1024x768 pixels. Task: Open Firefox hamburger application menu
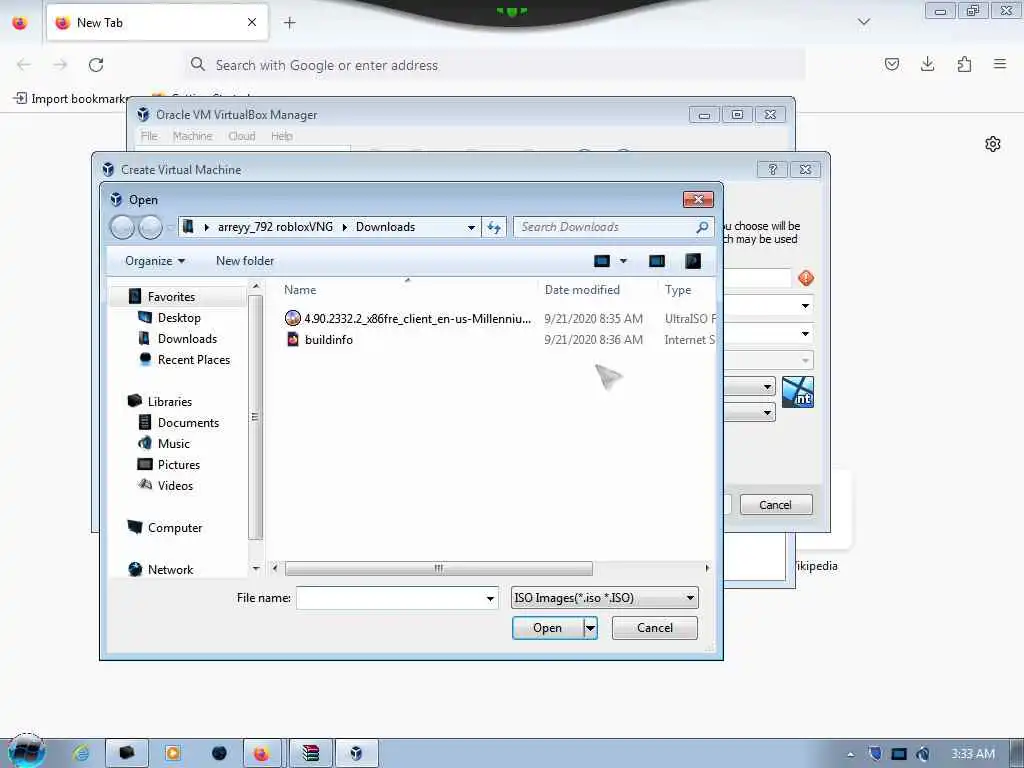click(x=1000, y=64)
